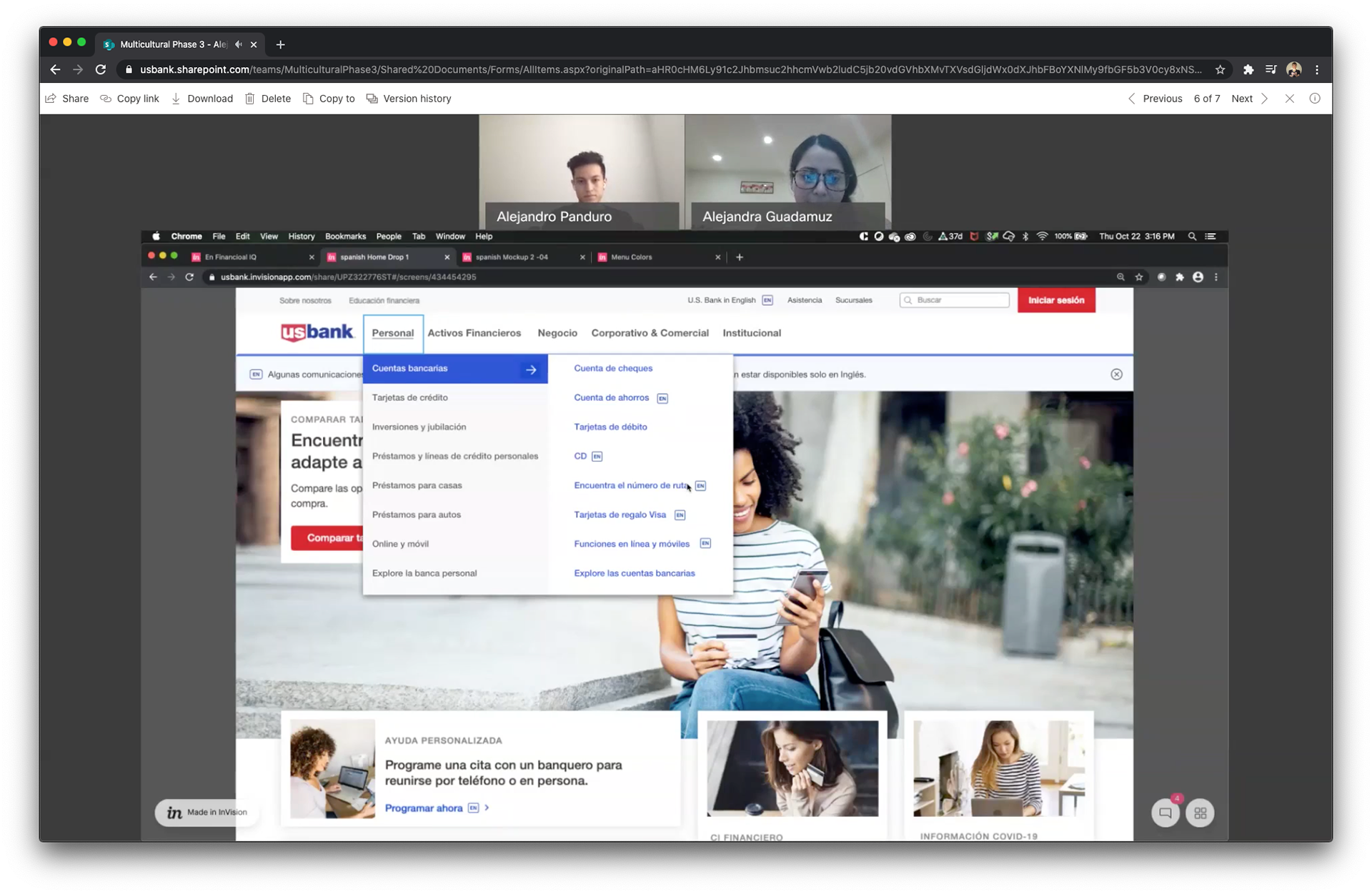Open Version history
Image resolution: width=1372 pixels, height=894 pixels.
click(409, 99)
